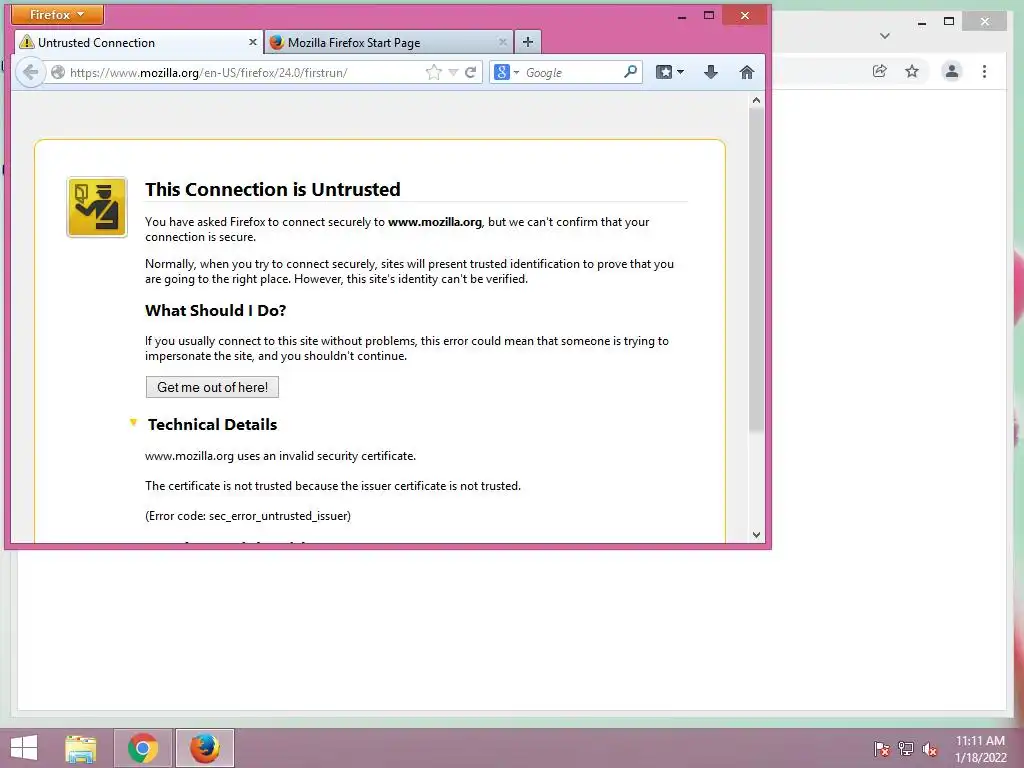The height and width of the screenshot is (768, 1024).
Task: Open the Firefox downloads arrow
Action: click(x=711, y=72)
